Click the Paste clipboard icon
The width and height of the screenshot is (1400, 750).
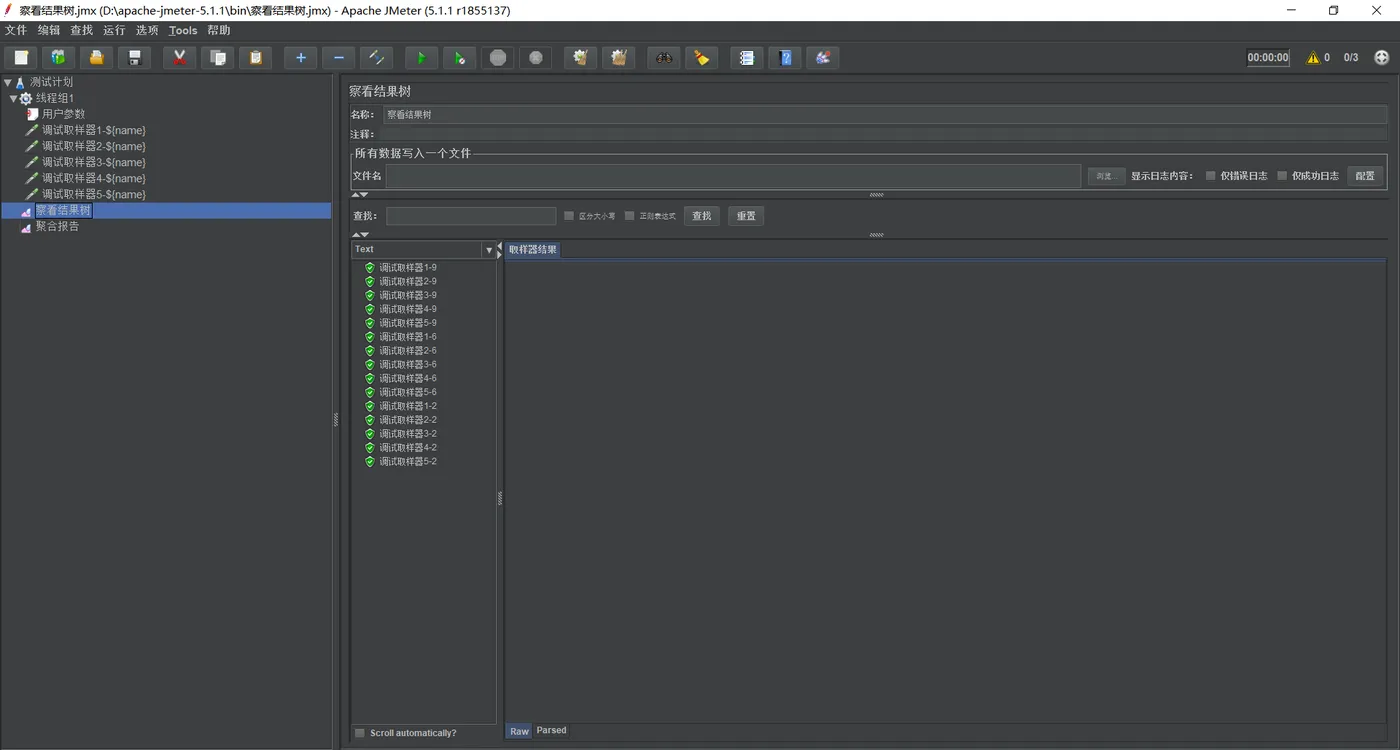[x=255, y=58]
